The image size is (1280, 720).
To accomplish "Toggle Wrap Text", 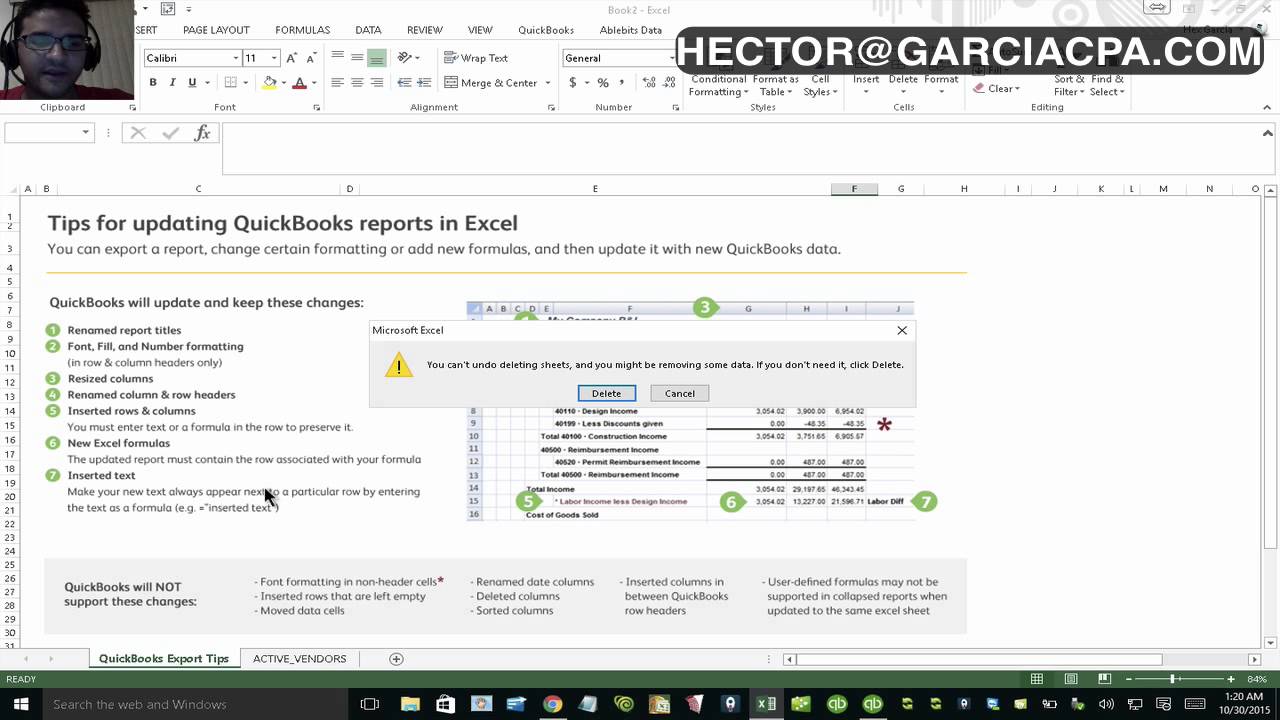I will pyautogui.click(x=476, y=58).
